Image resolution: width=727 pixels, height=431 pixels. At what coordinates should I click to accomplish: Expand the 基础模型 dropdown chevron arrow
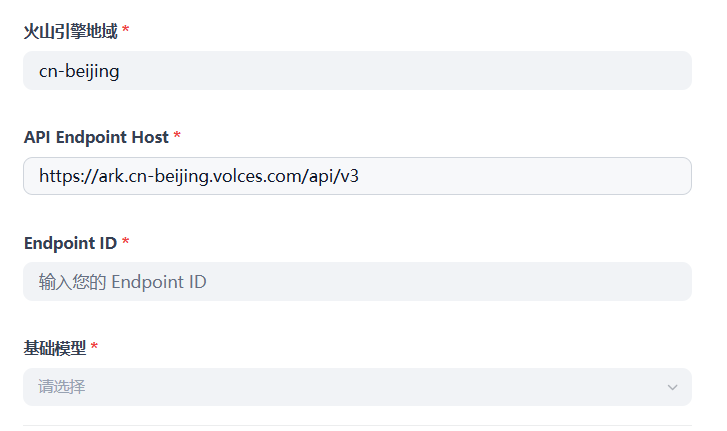click(672, 387)
